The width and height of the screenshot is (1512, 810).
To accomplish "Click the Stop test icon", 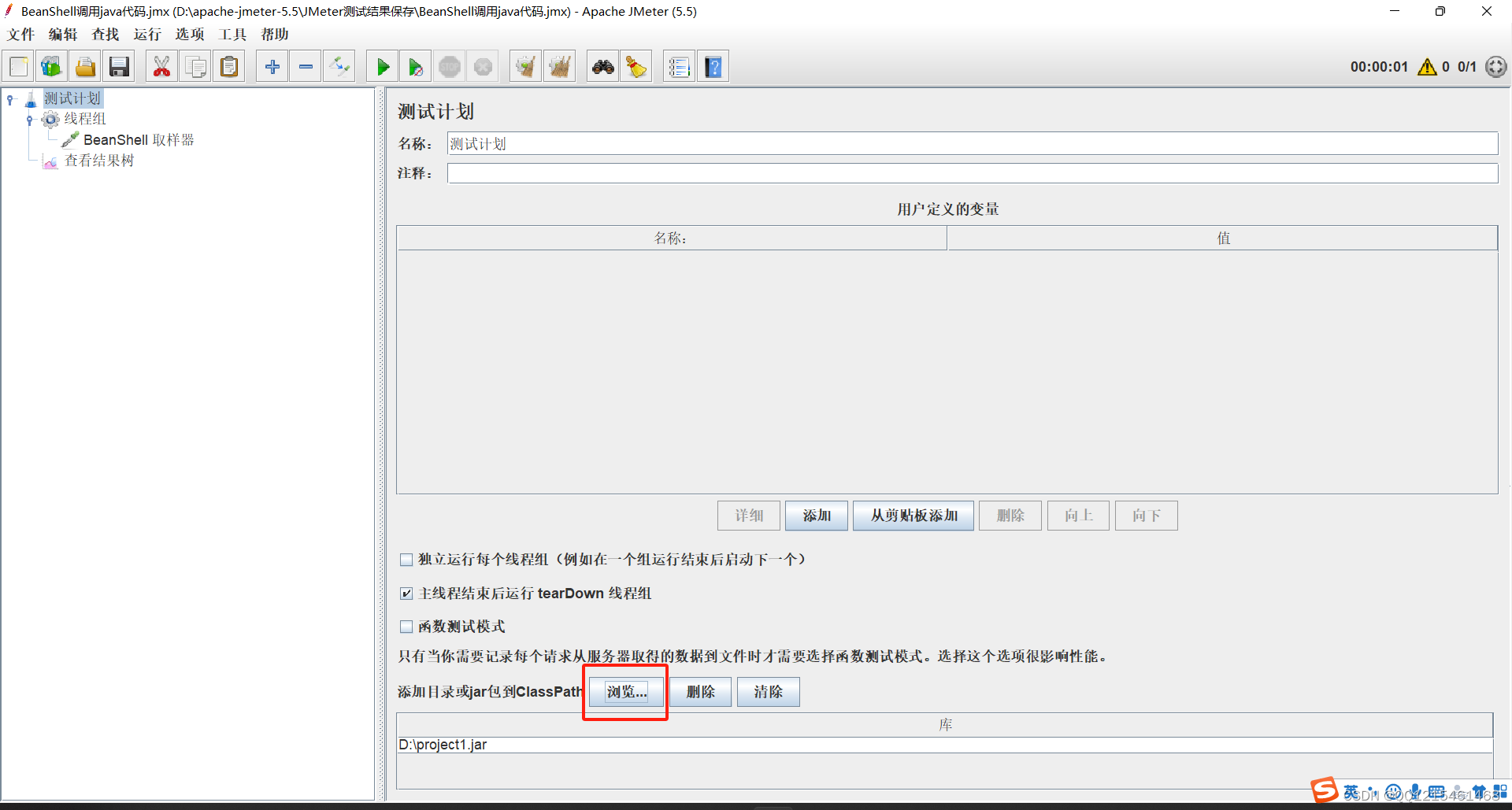I will click(450, 67).
